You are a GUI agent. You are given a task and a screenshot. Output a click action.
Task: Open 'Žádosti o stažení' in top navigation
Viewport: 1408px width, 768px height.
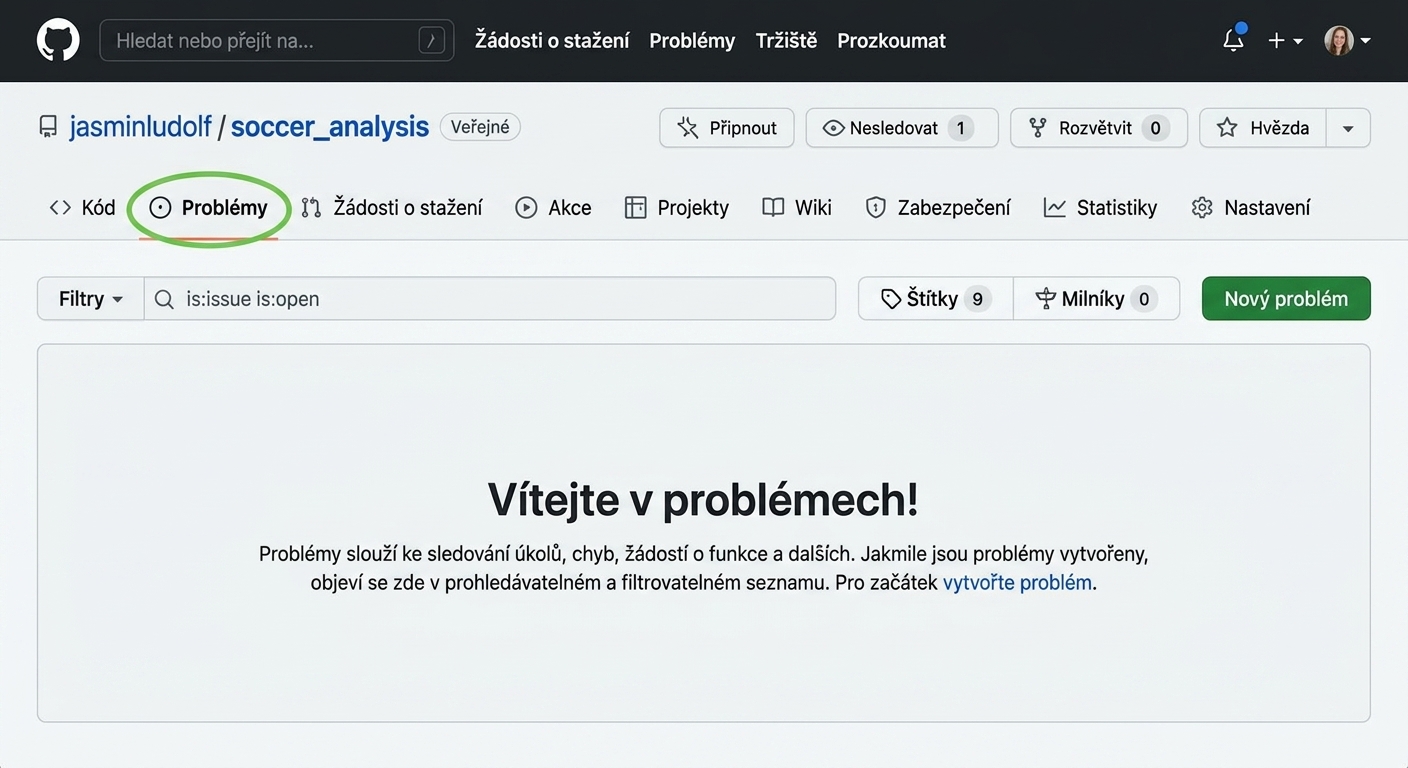click(552, 41)
